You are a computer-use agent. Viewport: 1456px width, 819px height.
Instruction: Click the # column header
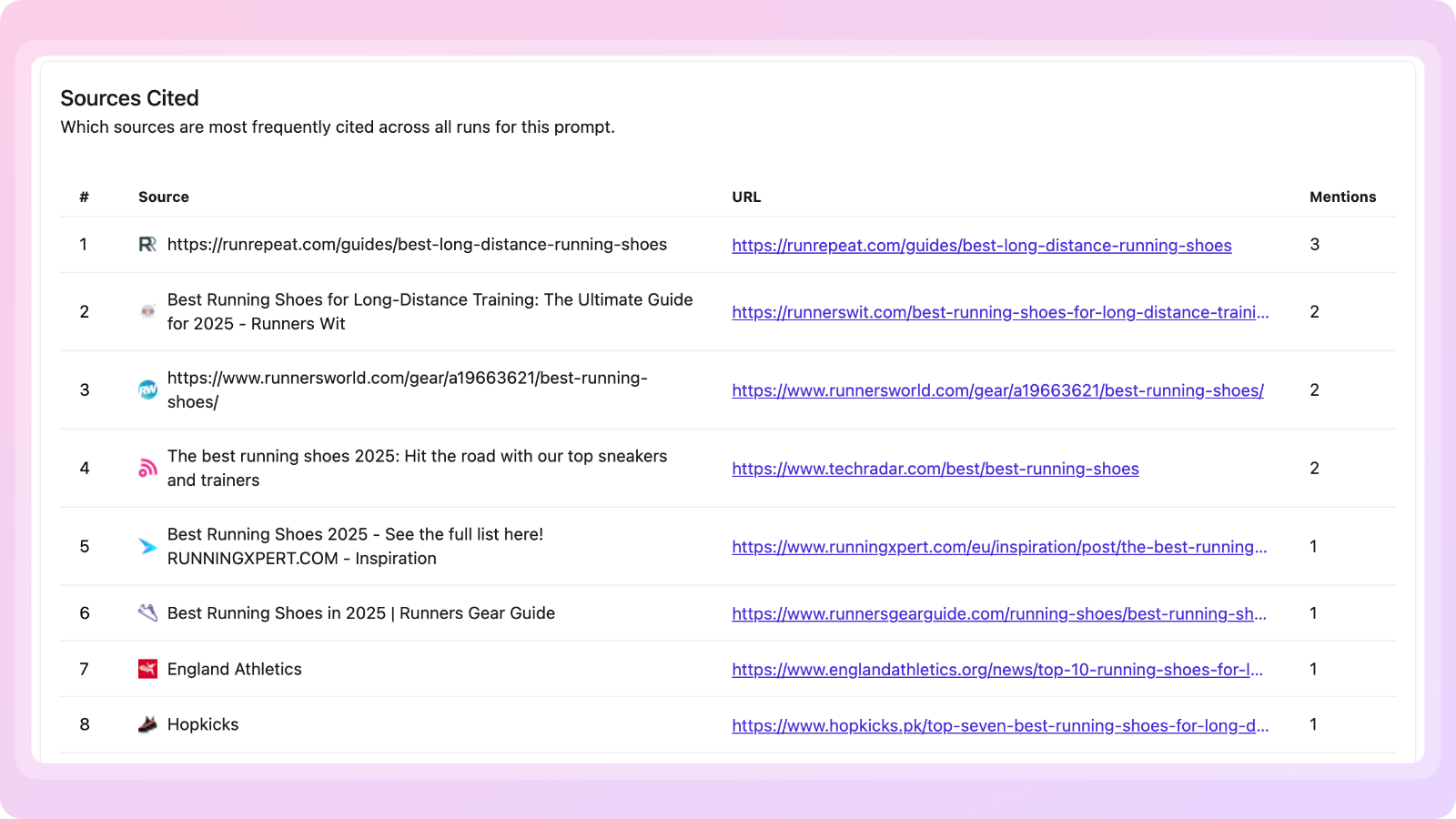(84, 197)
